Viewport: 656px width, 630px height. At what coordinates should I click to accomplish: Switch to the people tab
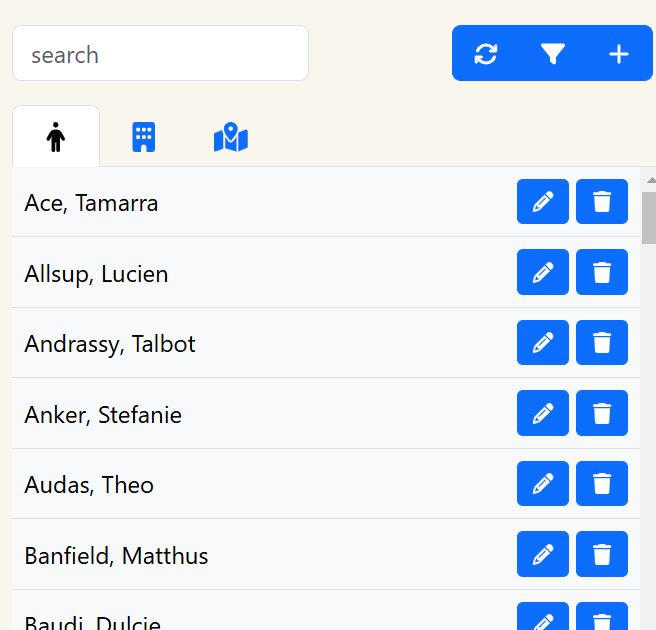click(56, 137)
